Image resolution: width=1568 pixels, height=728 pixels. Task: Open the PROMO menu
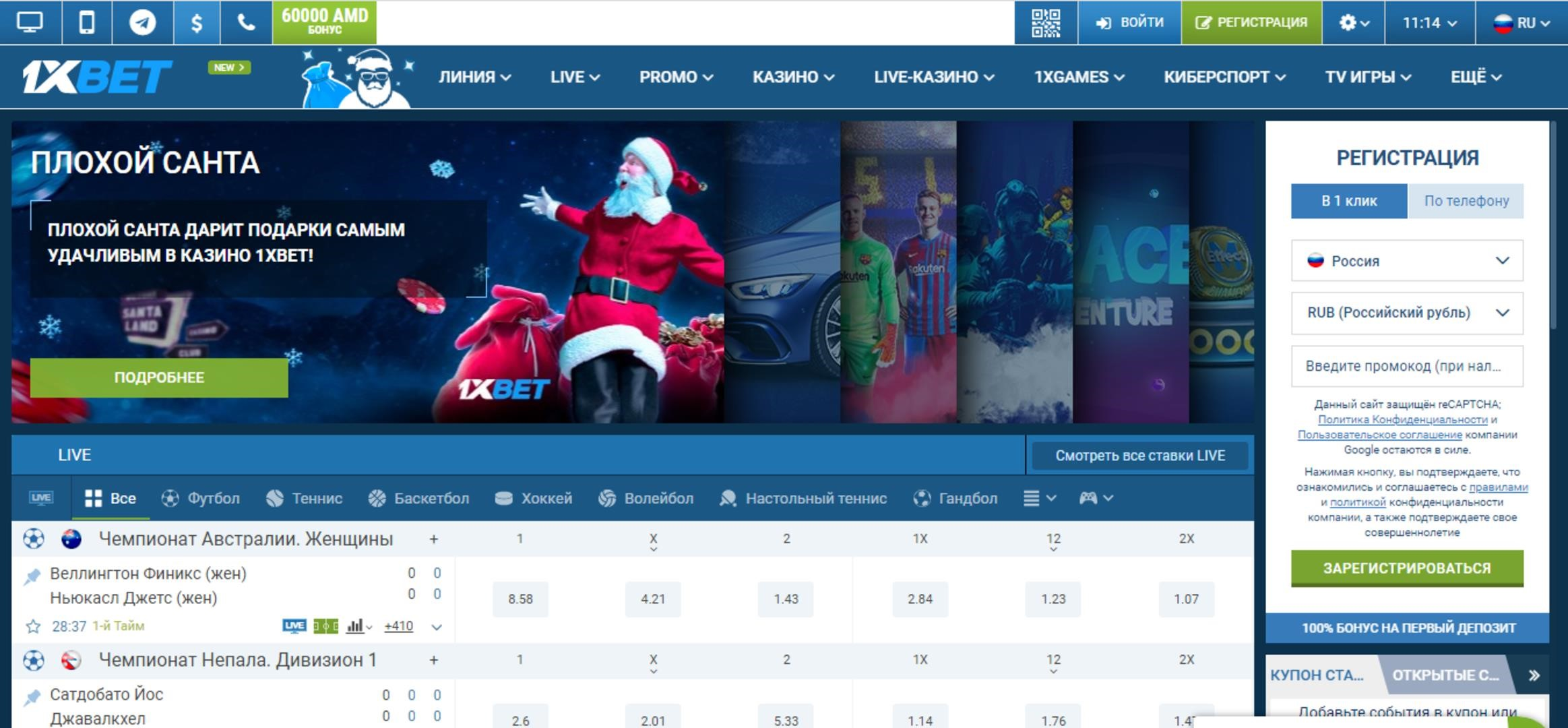(x=677, y=77)
